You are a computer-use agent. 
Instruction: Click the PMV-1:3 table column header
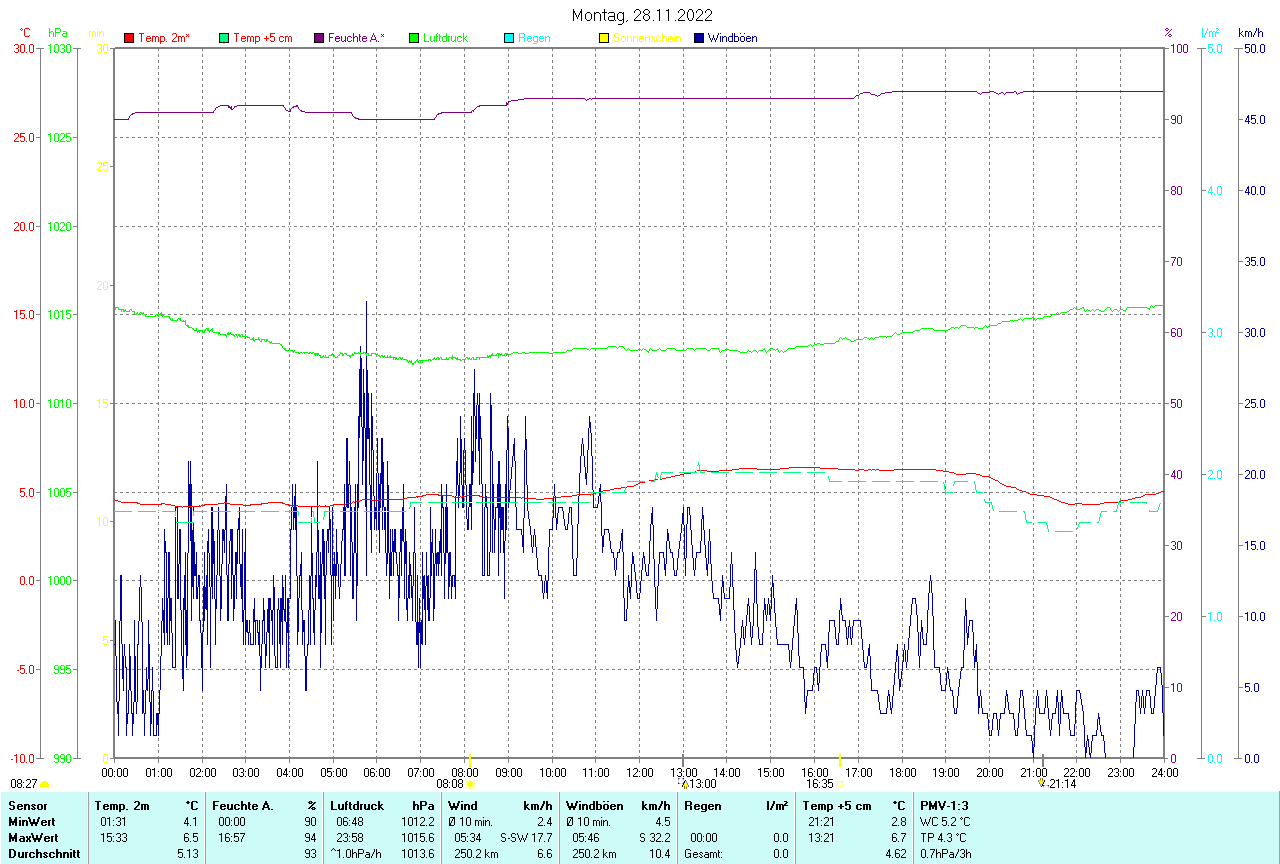(945, 806)
